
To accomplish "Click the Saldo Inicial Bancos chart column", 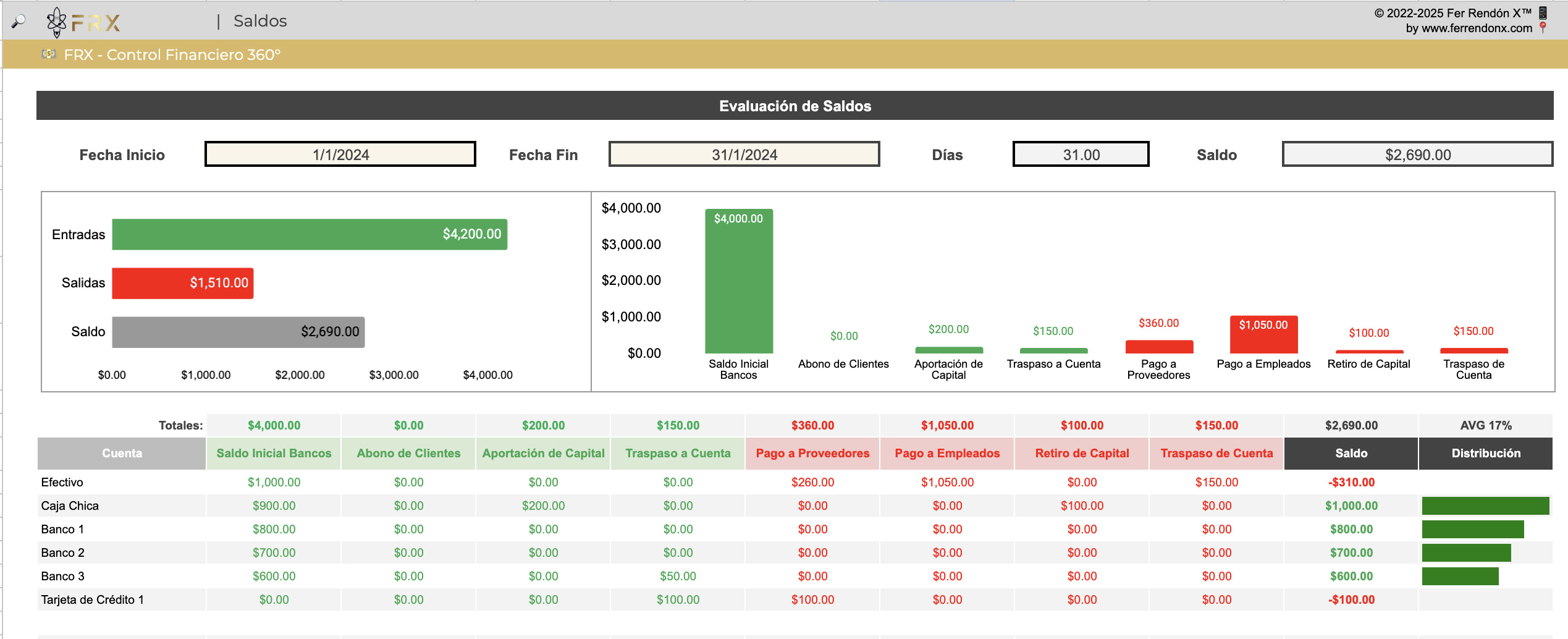I will (x=739, y=284).
